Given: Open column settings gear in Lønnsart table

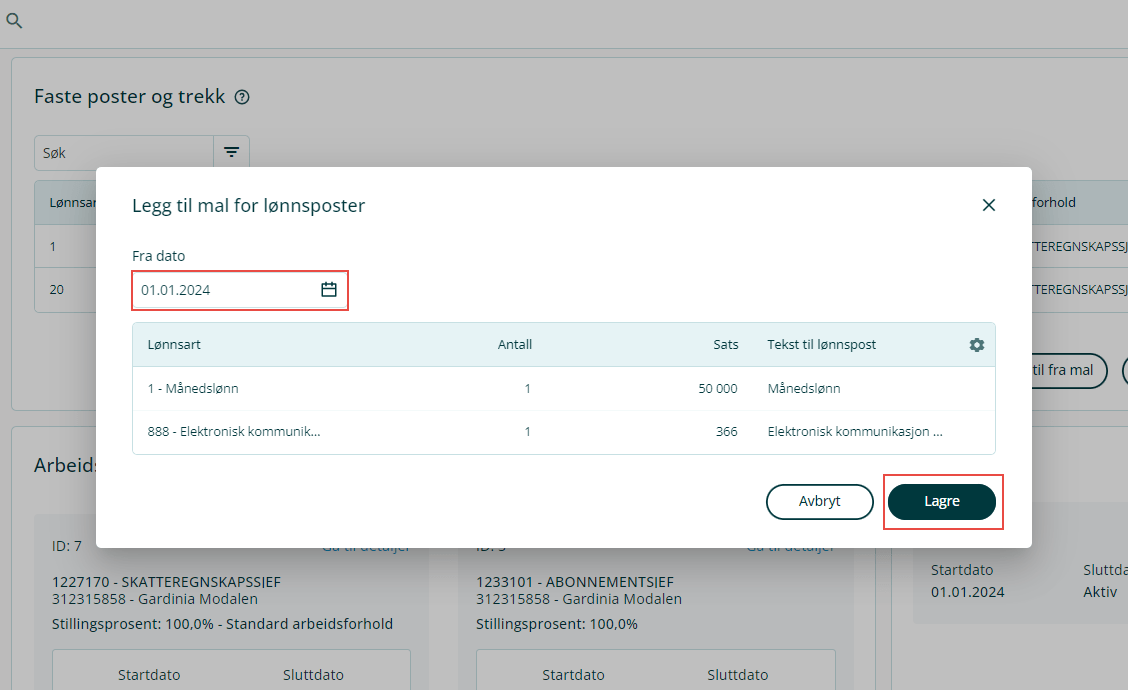Looking at the screenshot, I should pos(976,345).
